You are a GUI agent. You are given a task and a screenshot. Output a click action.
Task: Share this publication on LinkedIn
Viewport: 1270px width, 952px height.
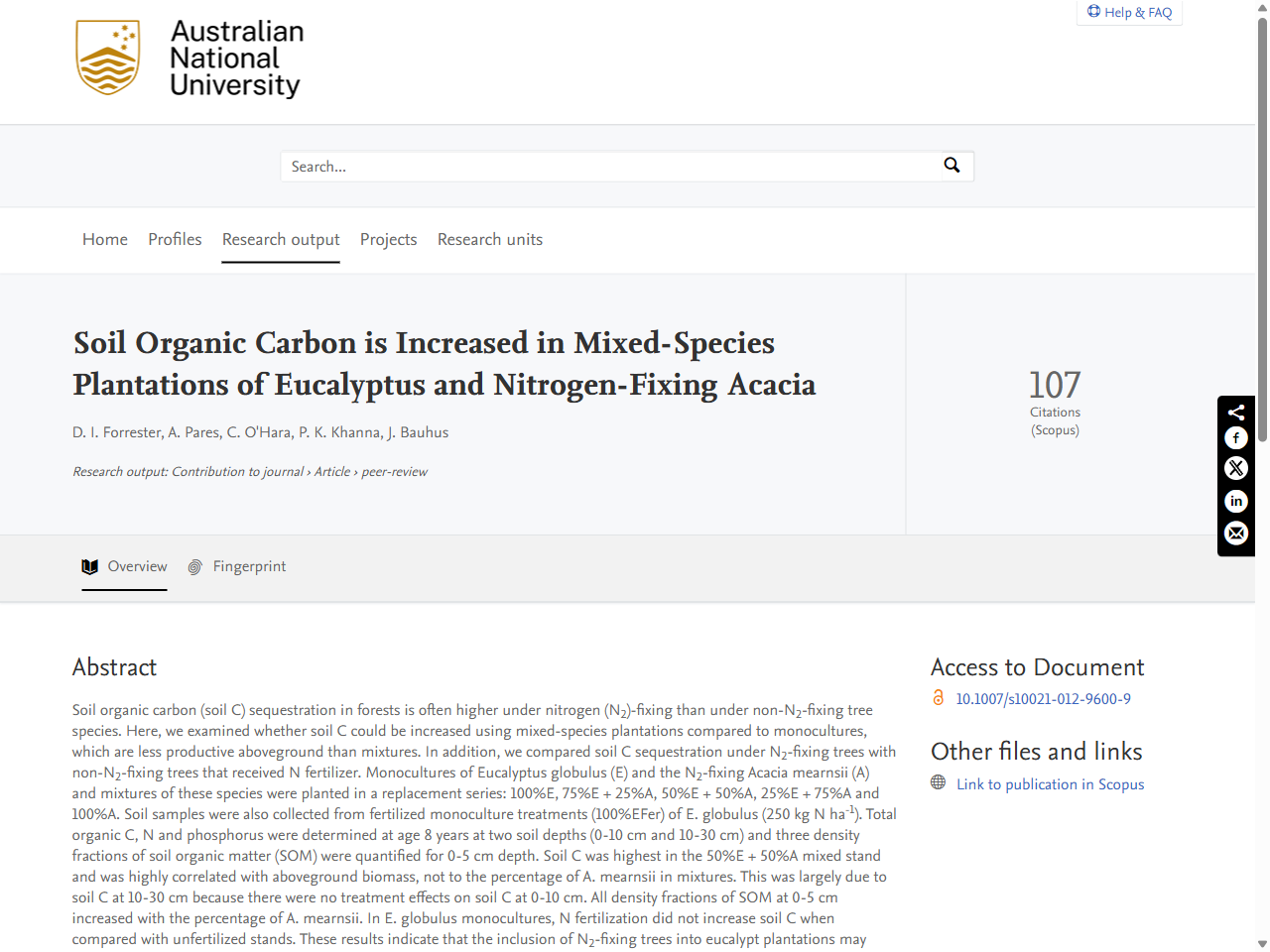click(x=1235, y=502)
